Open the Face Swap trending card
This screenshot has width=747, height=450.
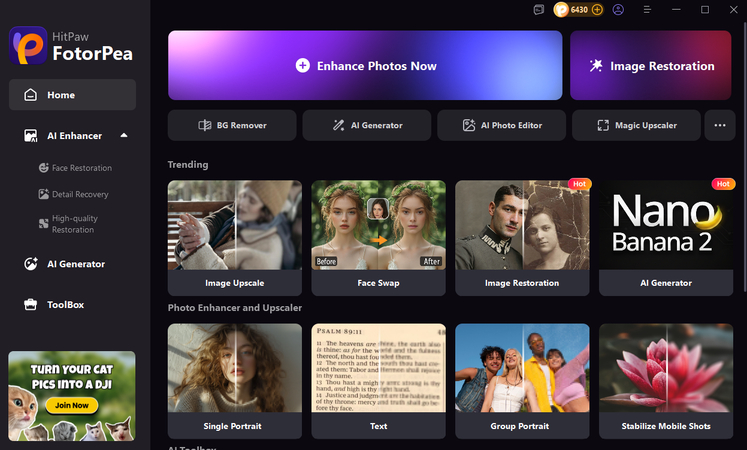(379, 238)
